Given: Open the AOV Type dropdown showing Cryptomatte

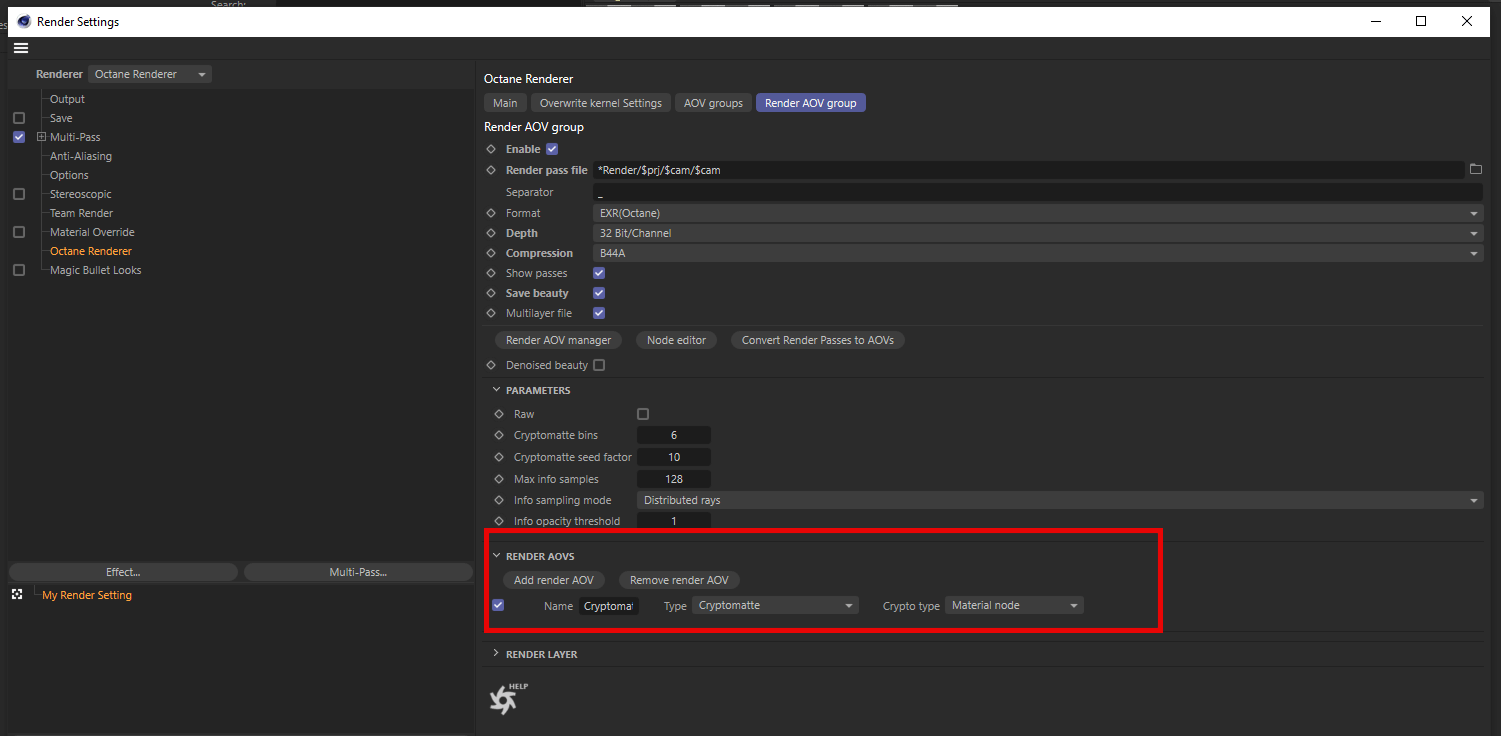Looking at the screenshot, I should point(775,605).
